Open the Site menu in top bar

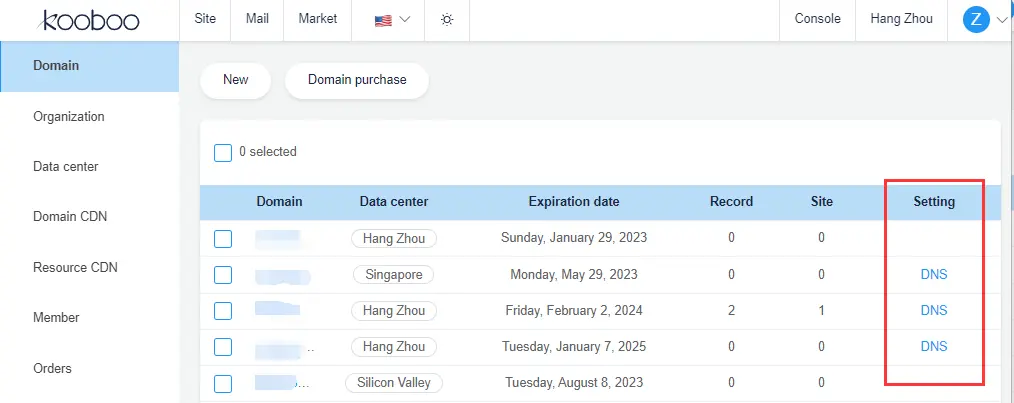point(205,19)
